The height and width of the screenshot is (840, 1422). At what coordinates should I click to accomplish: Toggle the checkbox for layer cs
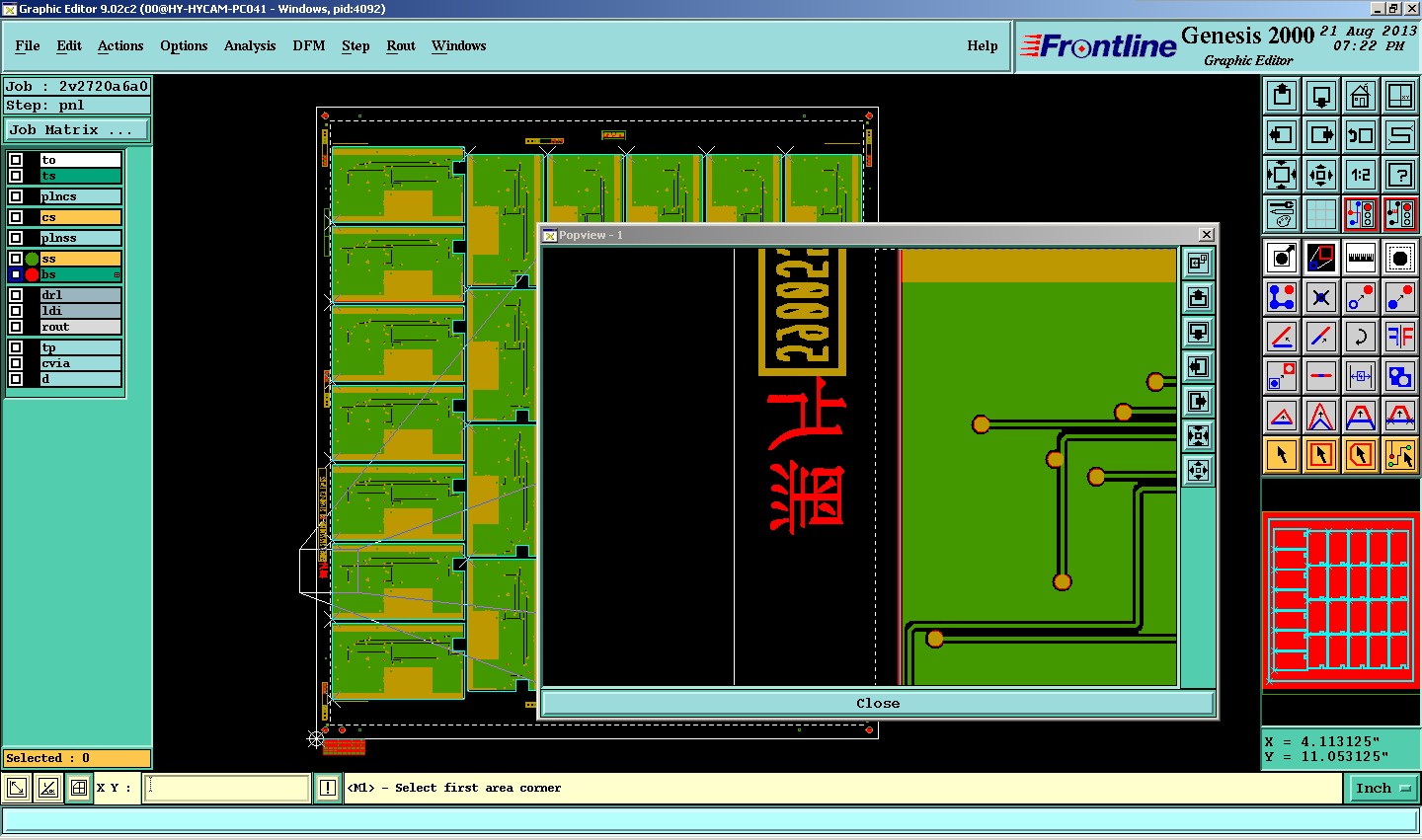[x=16, y=217]
